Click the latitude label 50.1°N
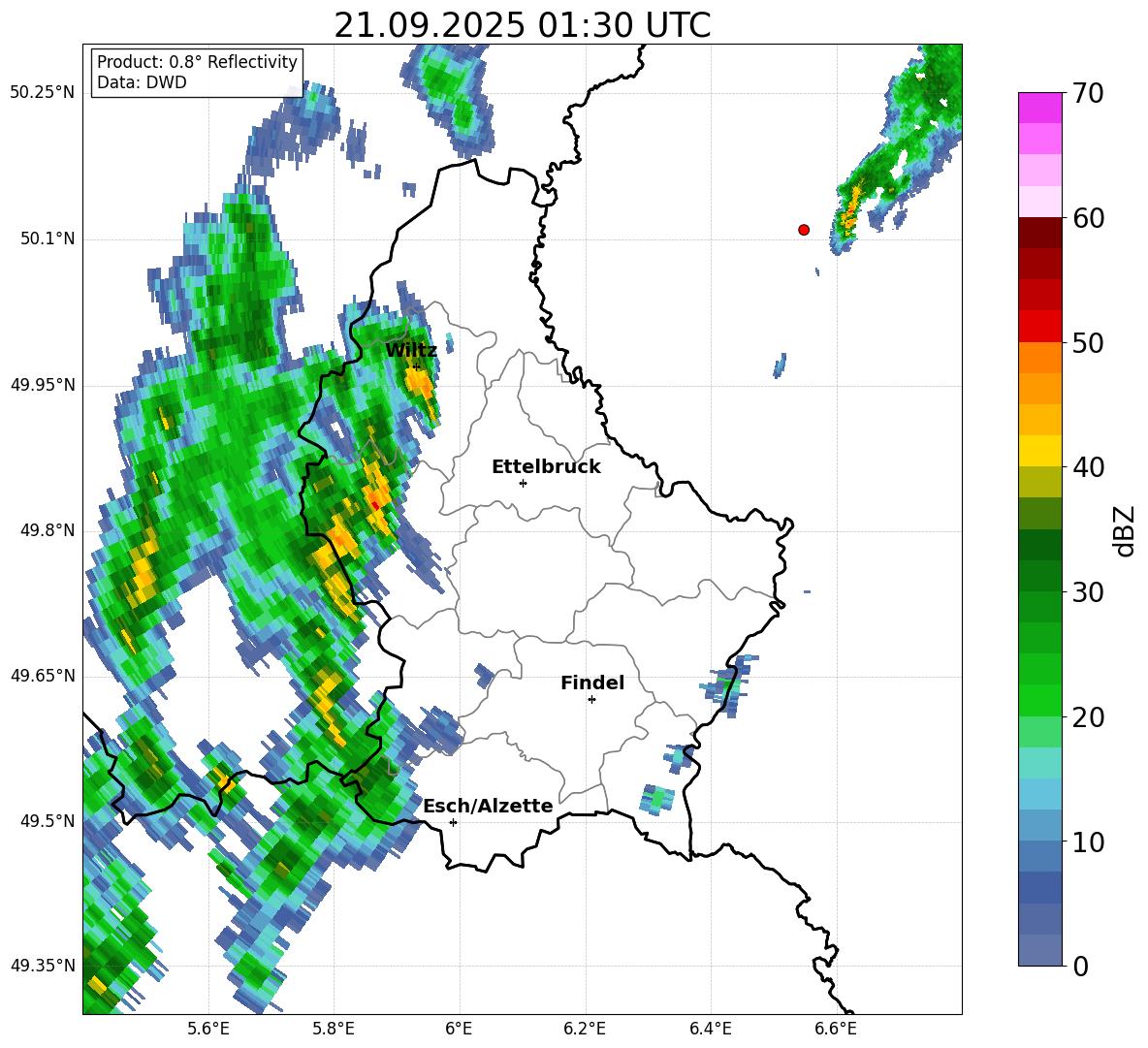The image size is (1148, 1048). click(x=48, y=238)
